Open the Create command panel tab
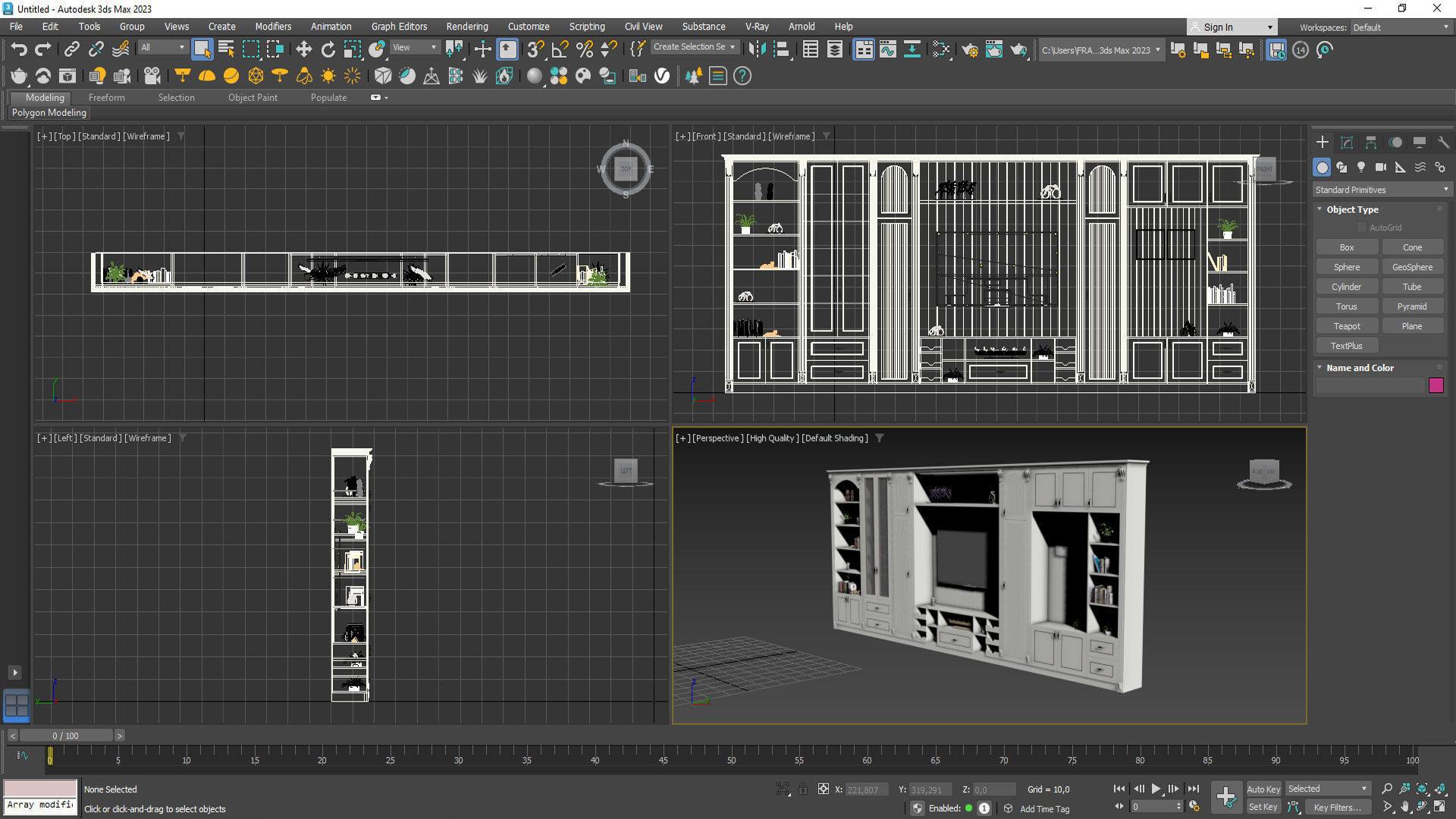The image size is (1456, 819). 1322,143
